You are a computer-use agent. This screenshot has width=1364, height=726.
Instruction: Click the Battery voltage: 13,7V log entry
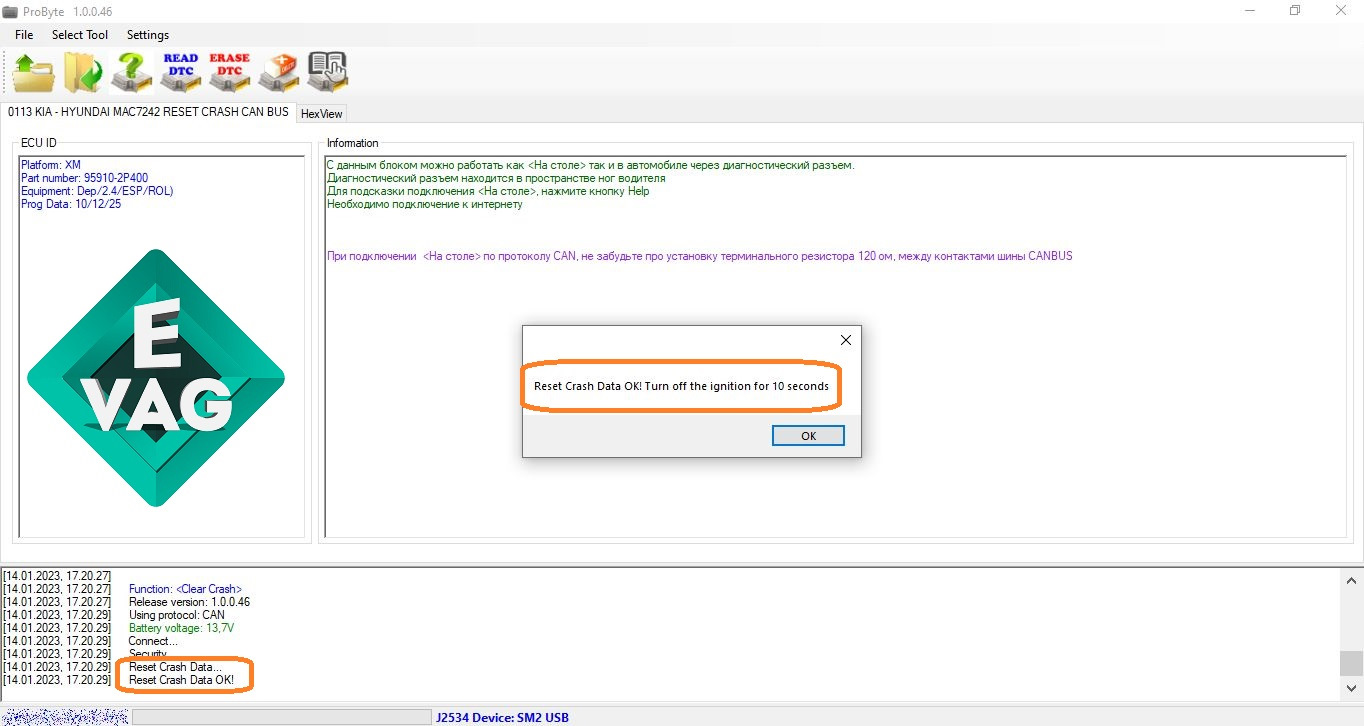[181, 628]
